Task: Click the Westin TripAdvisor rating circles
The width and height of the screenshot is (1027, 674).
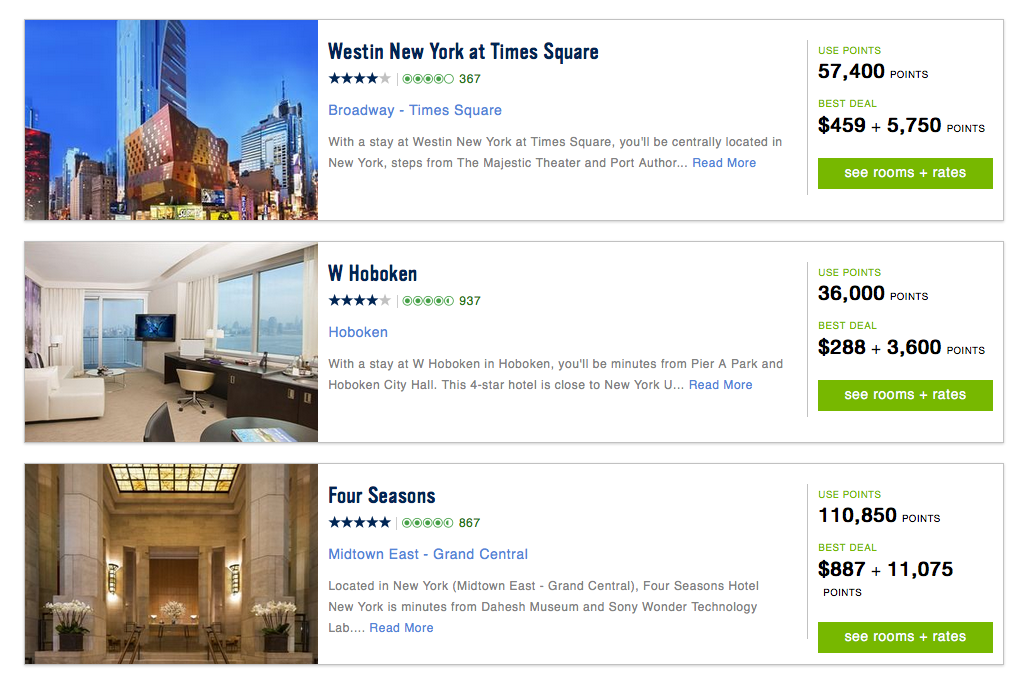Action: pos(428,79)
